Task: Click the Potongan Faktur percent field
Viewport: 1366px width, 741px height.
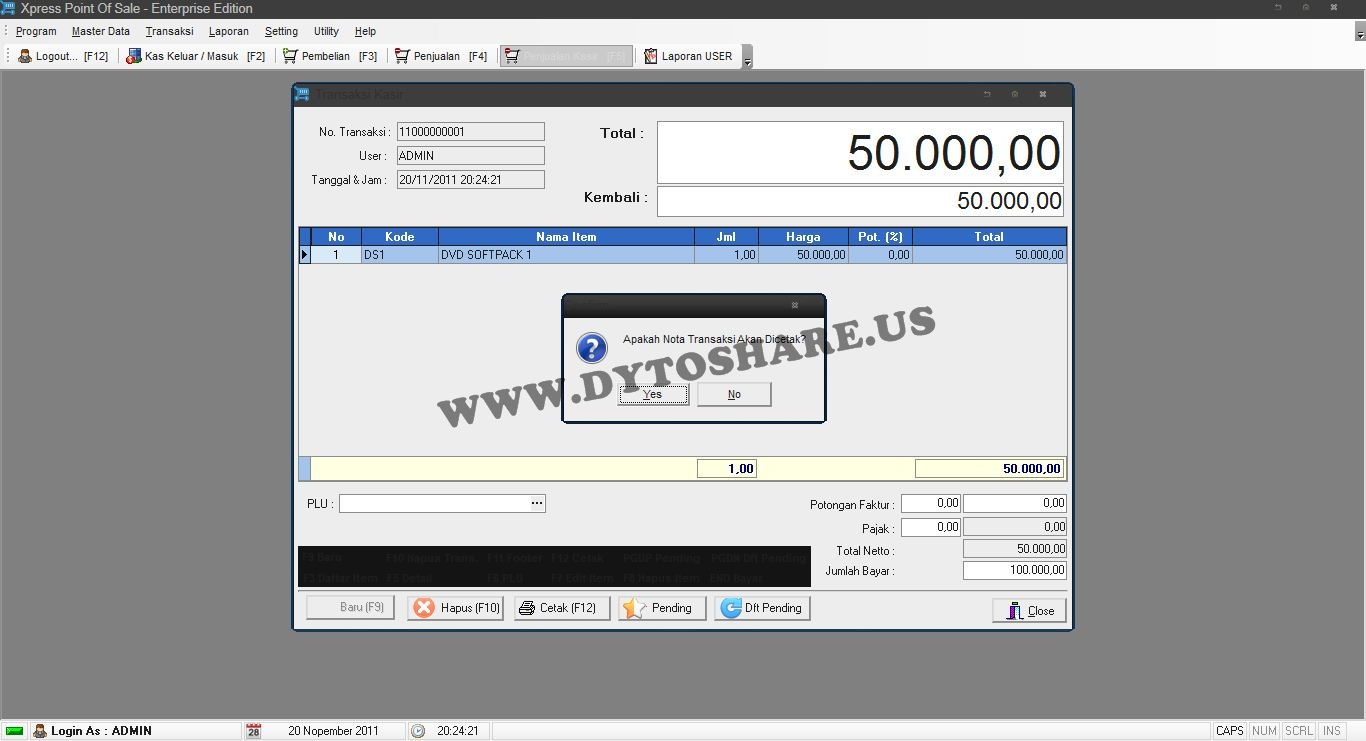Action: coord(931,503)
